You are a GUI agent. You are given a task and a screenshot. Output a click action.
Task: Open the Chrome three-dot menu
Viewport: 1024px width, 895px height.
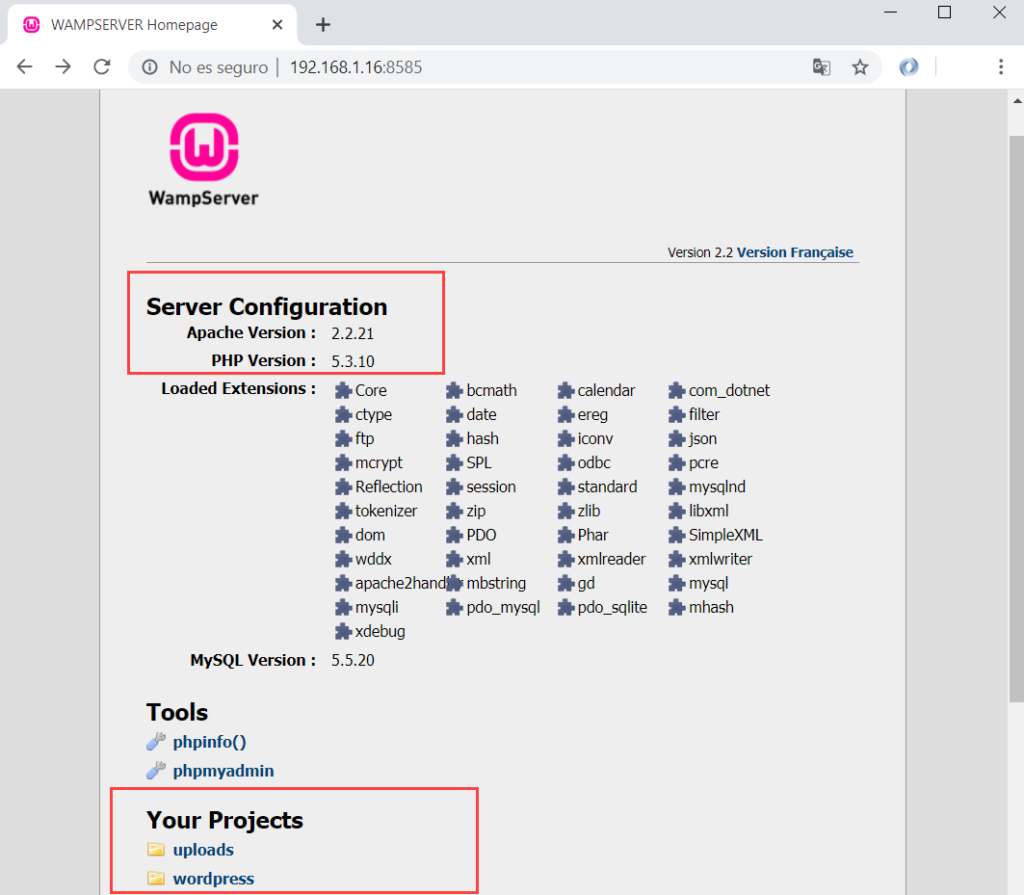[1000, 67]
